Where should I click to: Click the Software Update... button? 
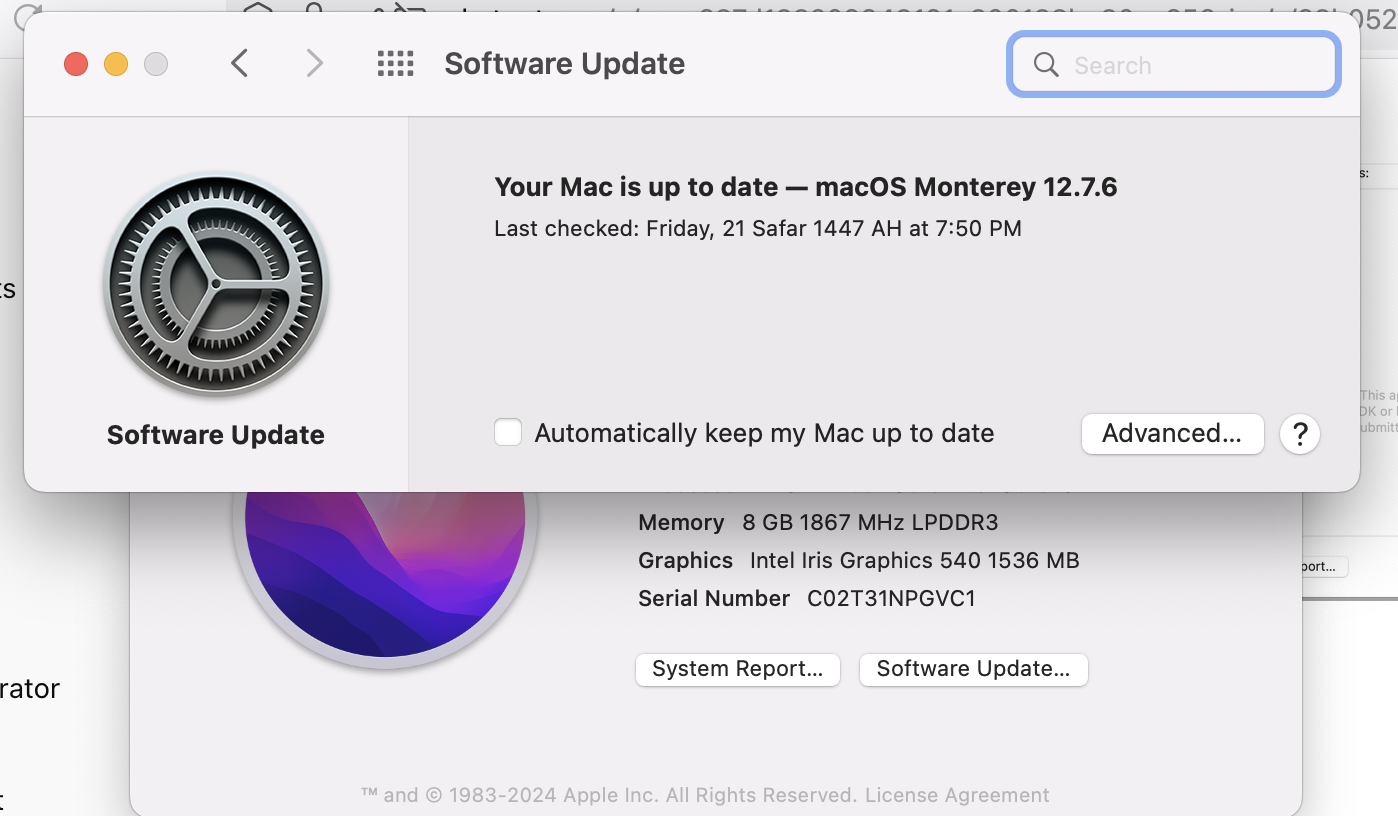click(x=973, y=669)
